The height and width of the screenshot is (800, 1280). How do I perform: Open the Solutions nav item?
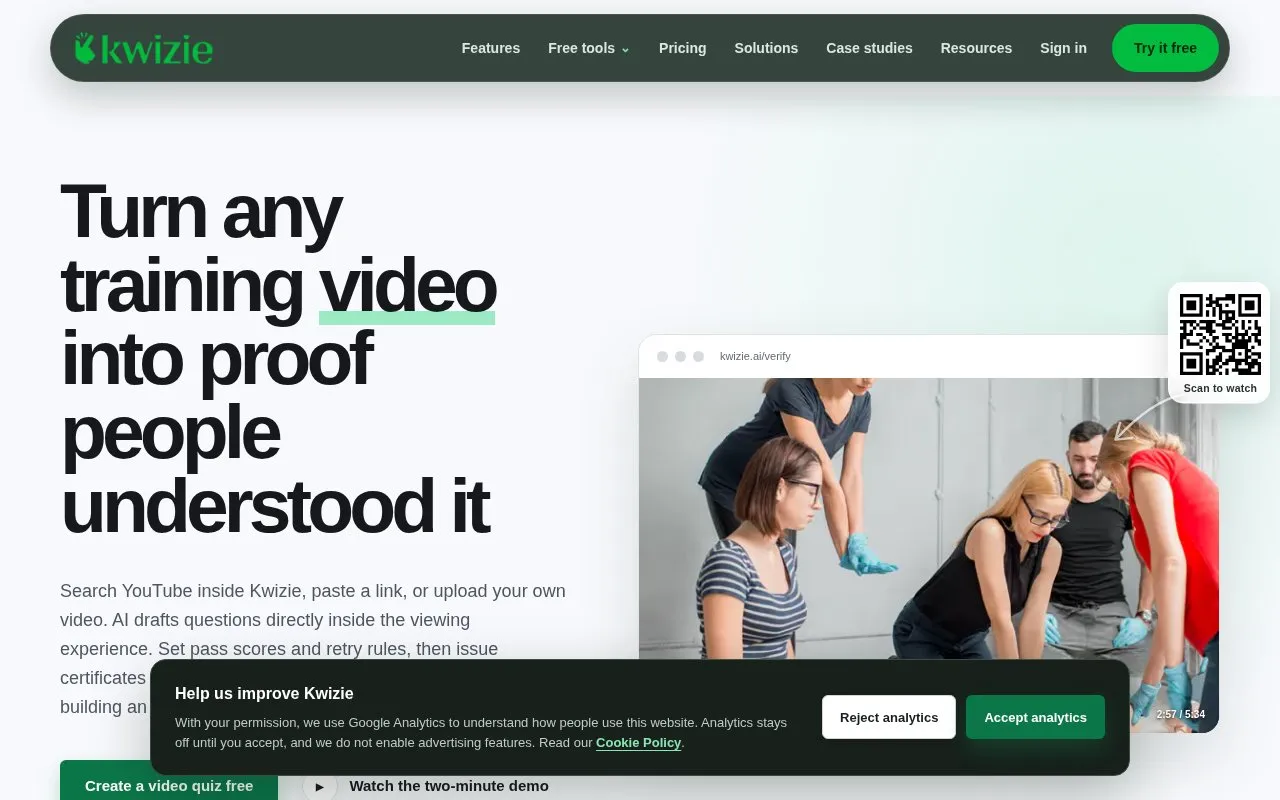pyautogui.click(x=766, y=48)
